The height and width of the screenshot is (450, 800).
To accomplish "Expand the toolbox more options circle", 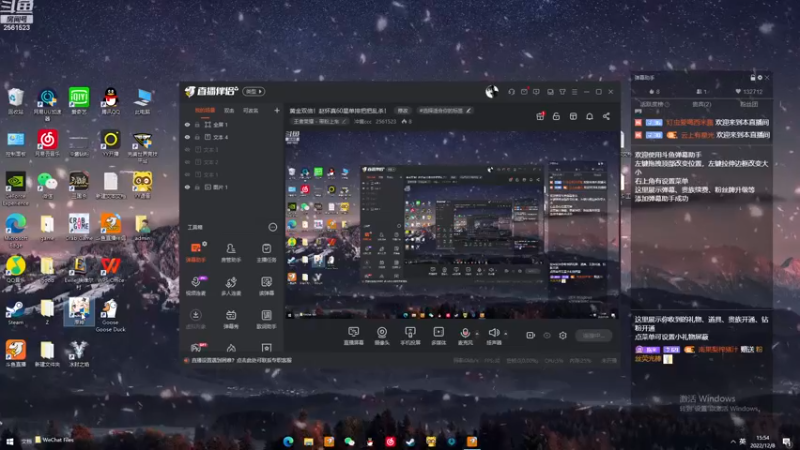I will coord(273,227).
